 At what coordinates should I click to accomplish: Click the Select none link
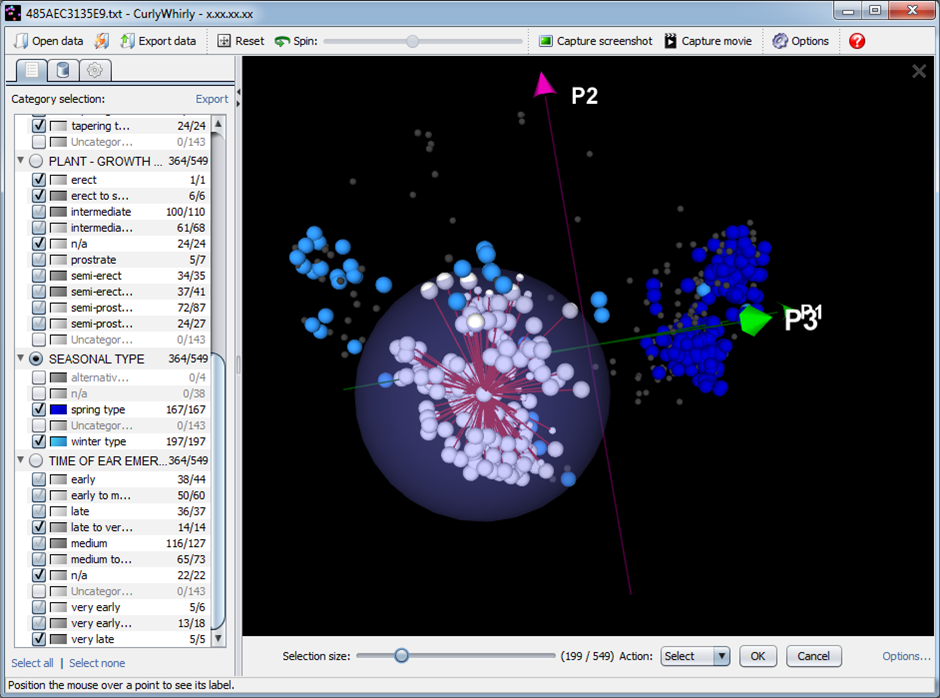click(97, 663)
